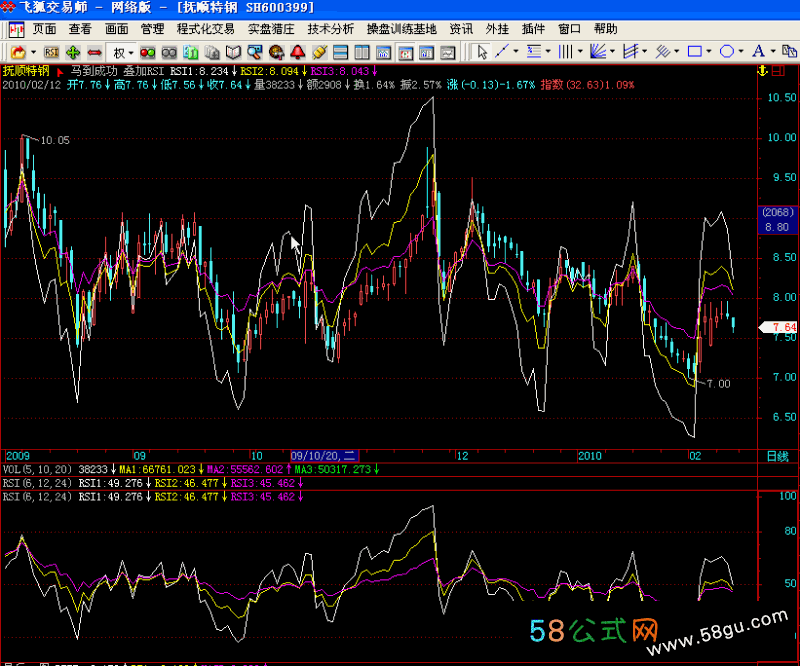
Task: Click the window icon with red mark
Action: coord(405,52)
